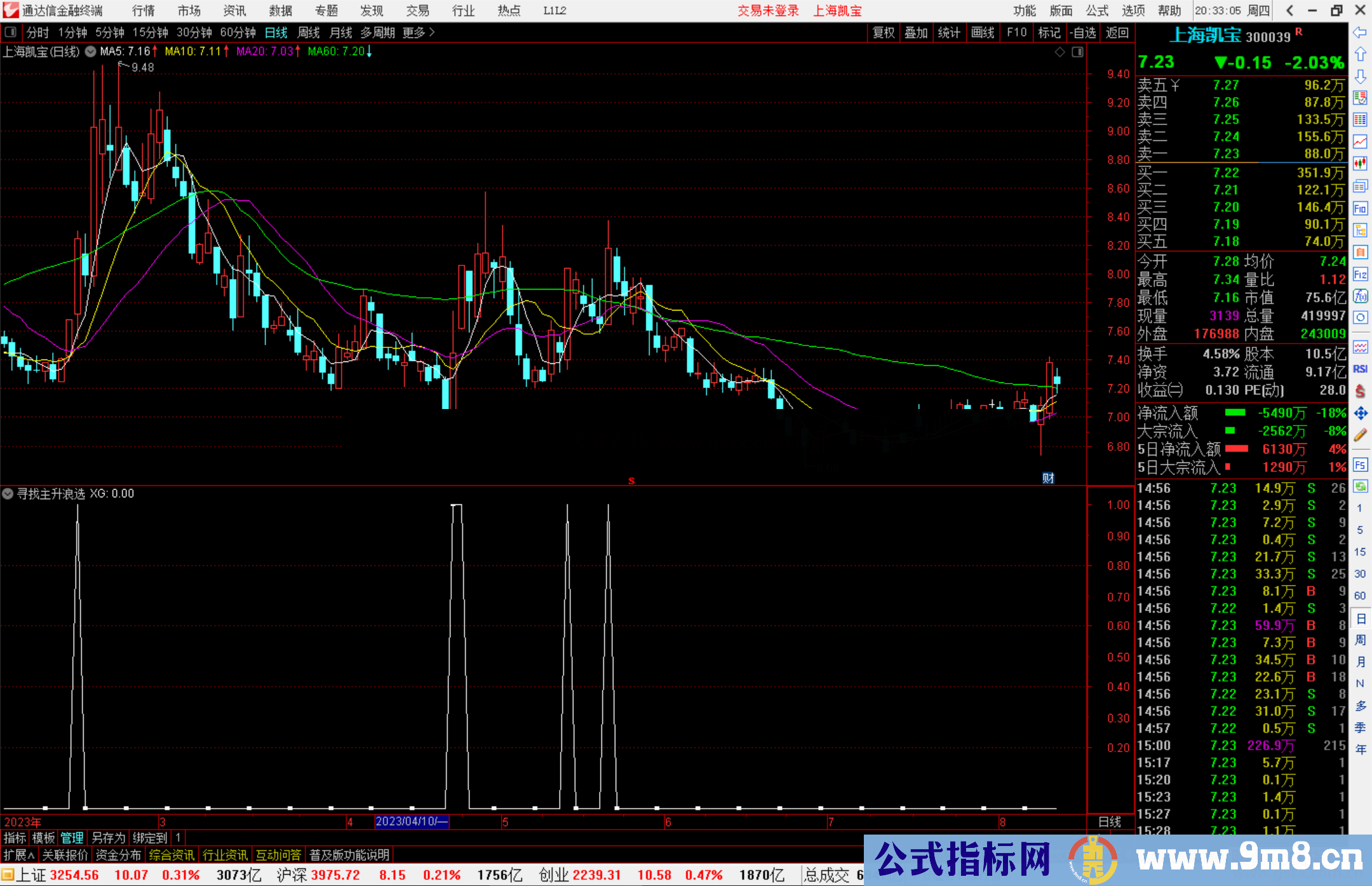
Task: Click the up arrow previous stock icon
Action: 1360,54
